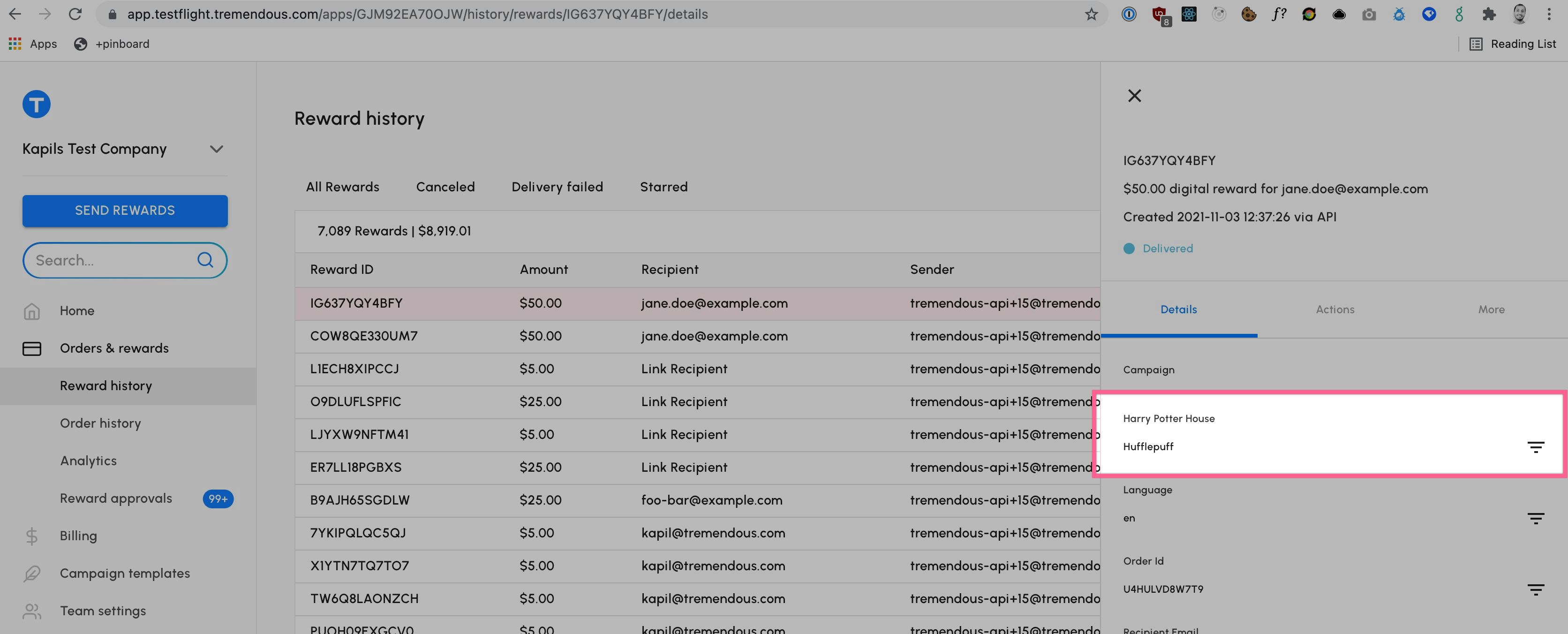1568x634 pixels.
Task: Open the Chrome extensions puzzle icon
Action: click(1489, 14)
